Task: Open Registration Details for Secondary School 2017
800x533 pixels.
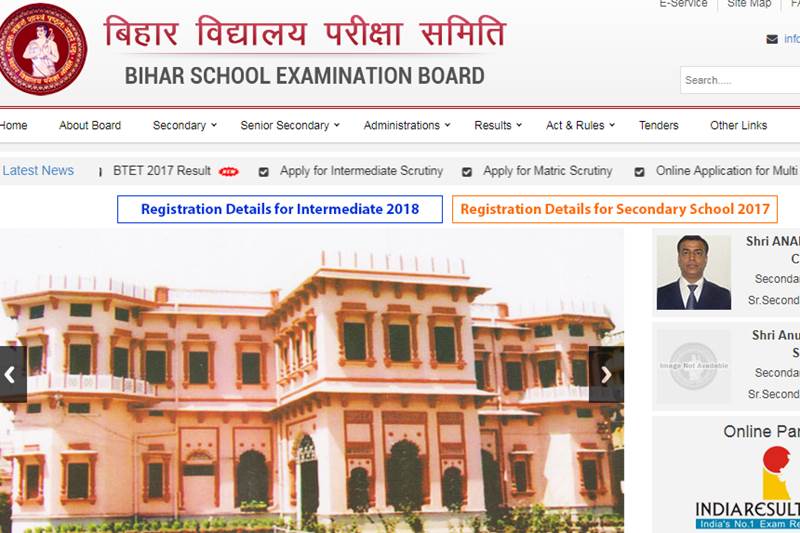Action: point(614,209)
